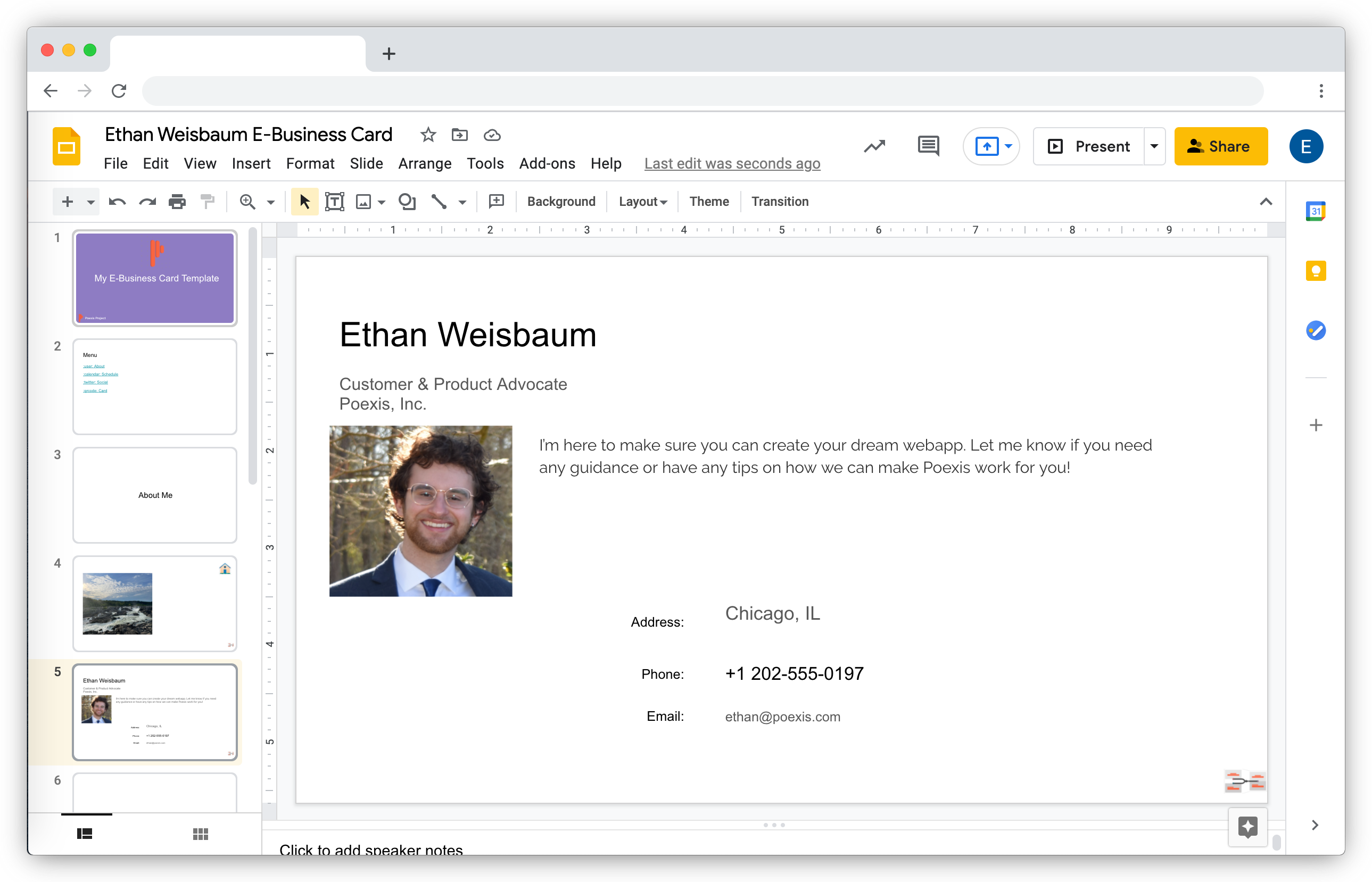Open the Tools menu
The image size is (1372, 882).
tap(485, 164)
